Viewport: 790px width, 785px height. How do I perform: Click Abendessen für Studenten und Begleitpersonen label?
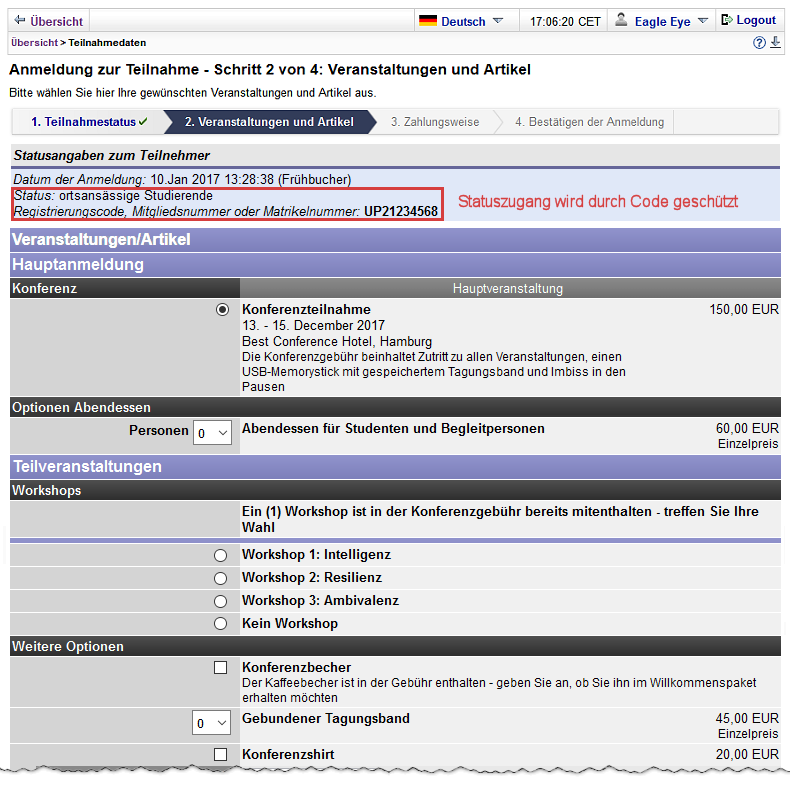pos(393,429)
